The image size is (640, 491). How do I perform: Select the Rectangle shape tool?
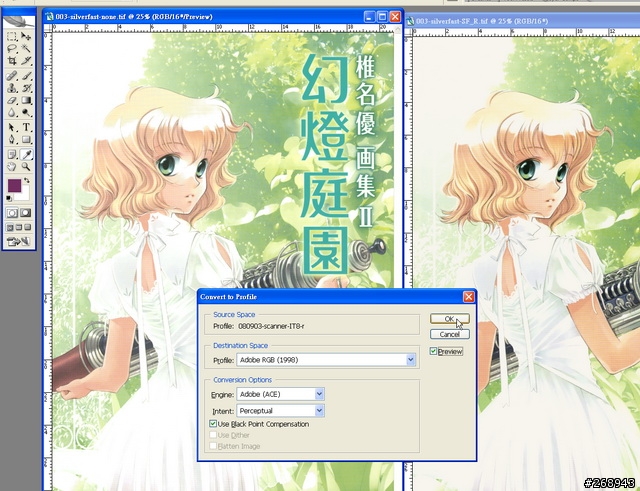click(26, 140)
